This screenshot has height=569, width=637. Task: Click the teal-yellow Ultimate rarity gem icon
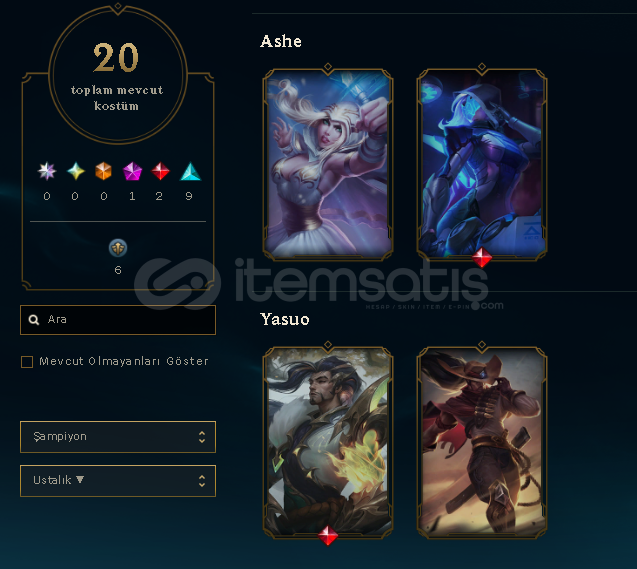tap(76, 171)
